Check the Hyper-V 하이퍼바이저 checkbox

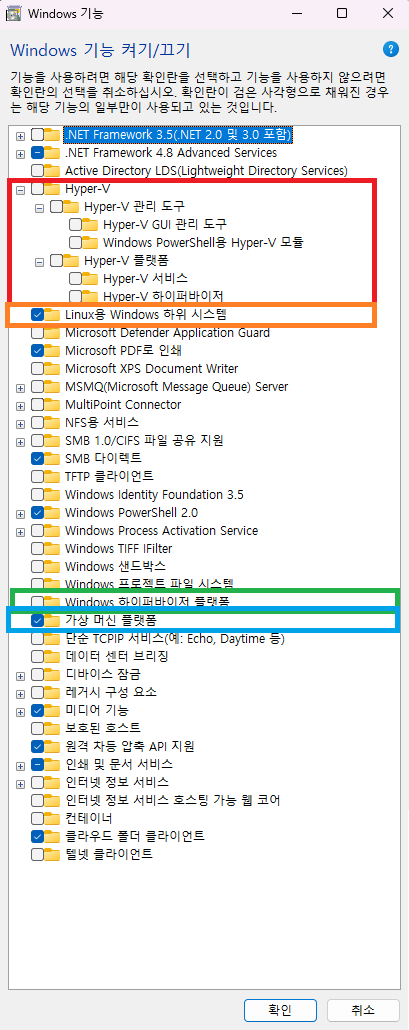75,296
